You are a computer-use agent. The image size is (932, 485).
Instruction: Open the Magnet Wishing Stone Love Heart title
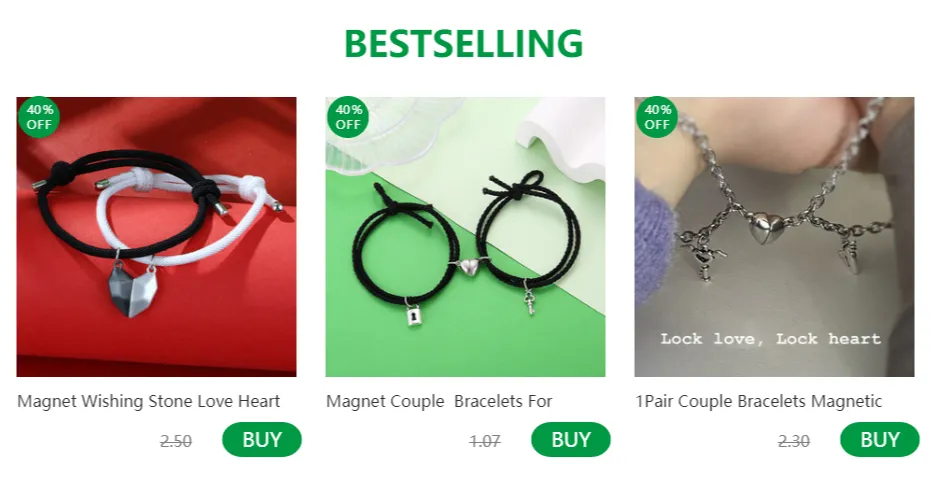click(x=149, y=401)
